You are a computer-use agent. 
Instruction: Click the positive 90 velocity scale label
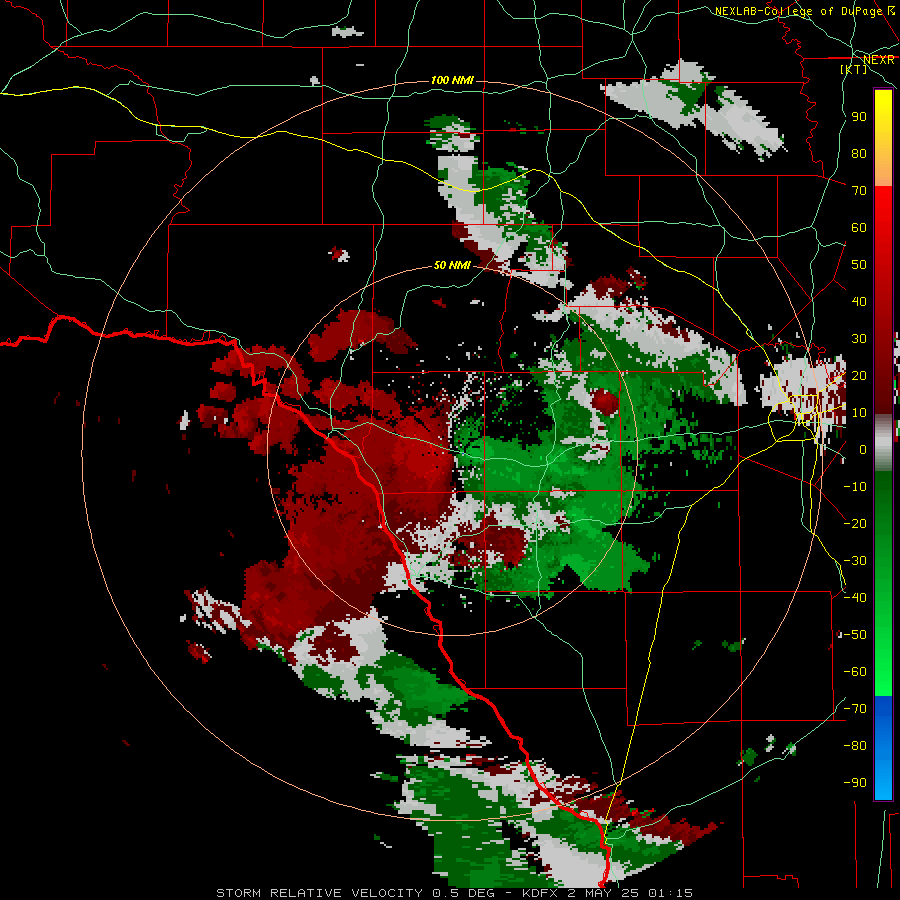(859, 117)
